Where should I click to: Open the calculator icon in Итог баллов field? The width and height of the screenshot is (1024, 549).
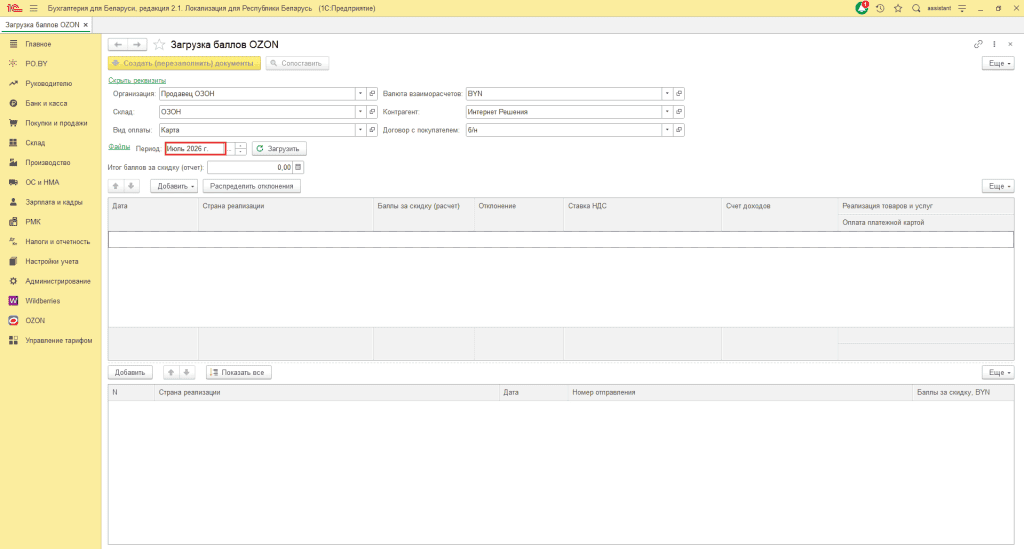(298, 167)
